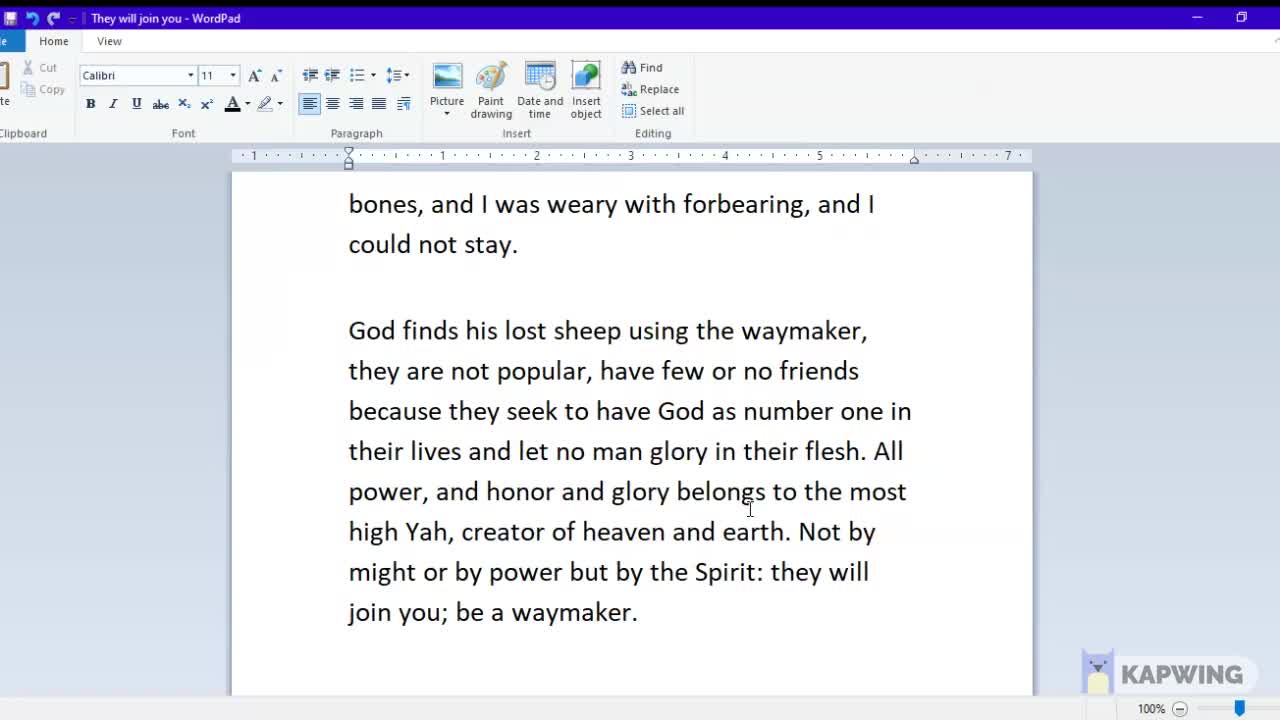This screenshot has height=720, width=1280.
Task: Toggle superscript formatting
Action: pos(207,104)
